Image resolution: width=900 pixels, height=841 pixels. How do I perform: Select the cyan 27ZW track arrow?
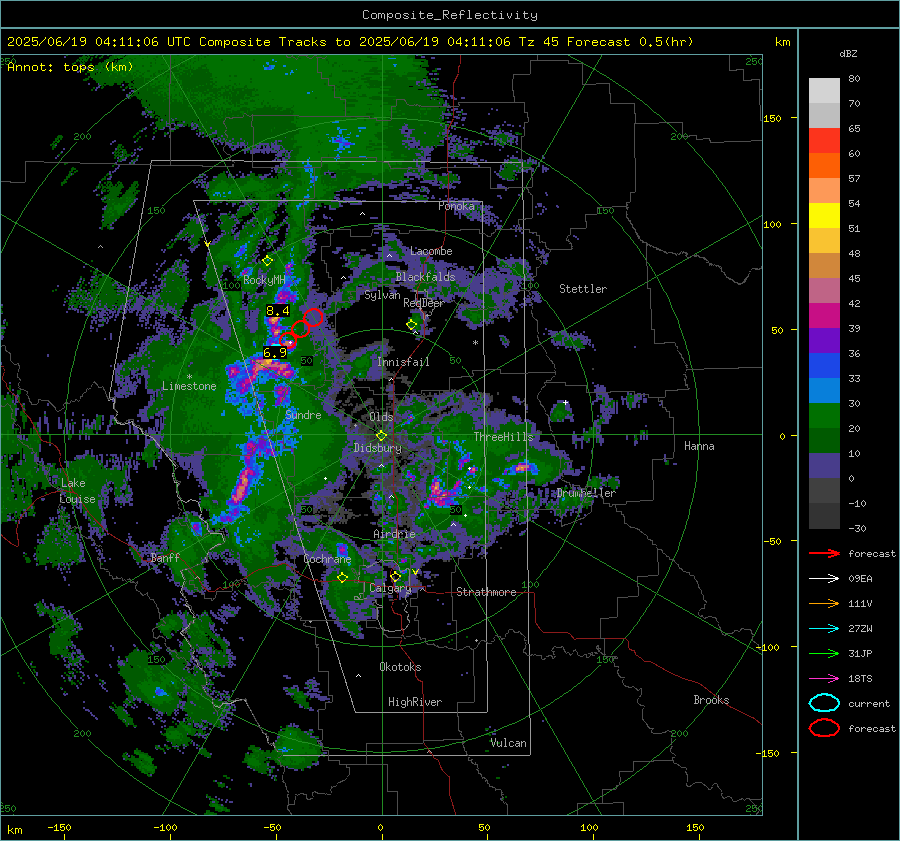click(x=824, y=629)
